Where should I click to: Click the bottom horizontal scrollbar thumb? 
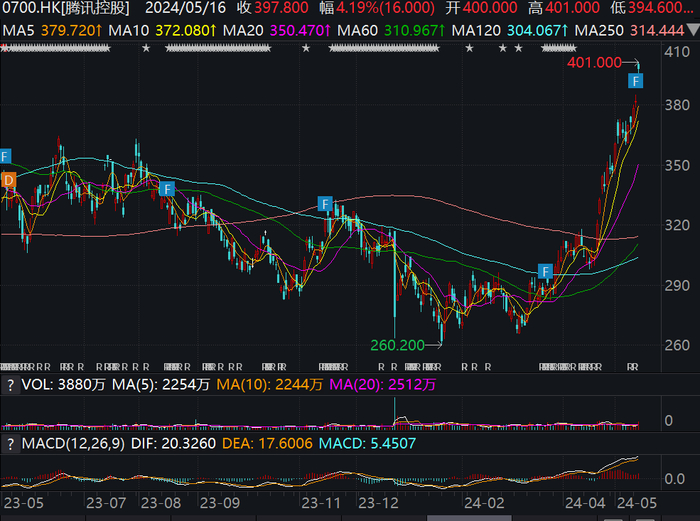point(469,518)
